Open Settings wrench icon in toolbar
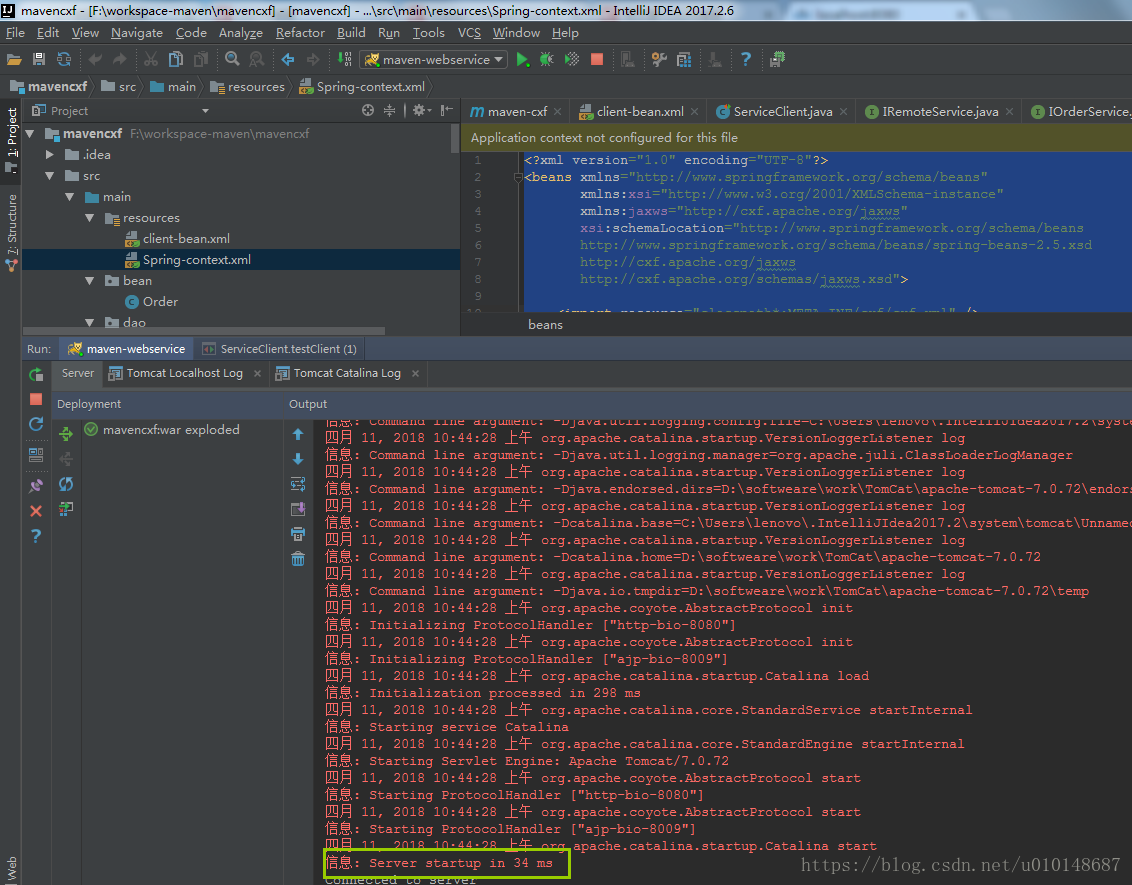 click(659, 60)
